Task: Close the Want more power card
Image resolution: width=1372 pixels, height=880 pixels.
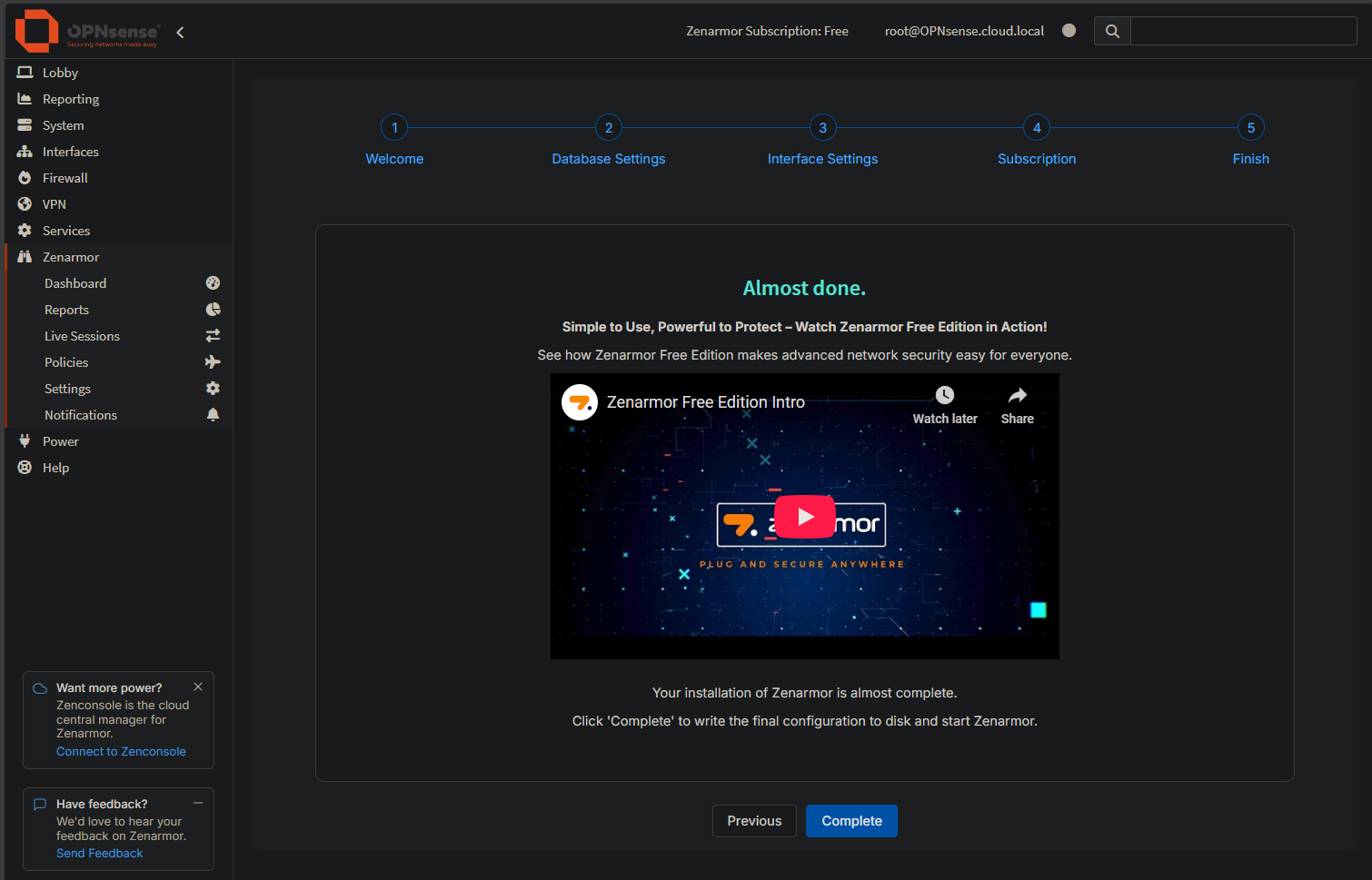Action: point(198,687)
